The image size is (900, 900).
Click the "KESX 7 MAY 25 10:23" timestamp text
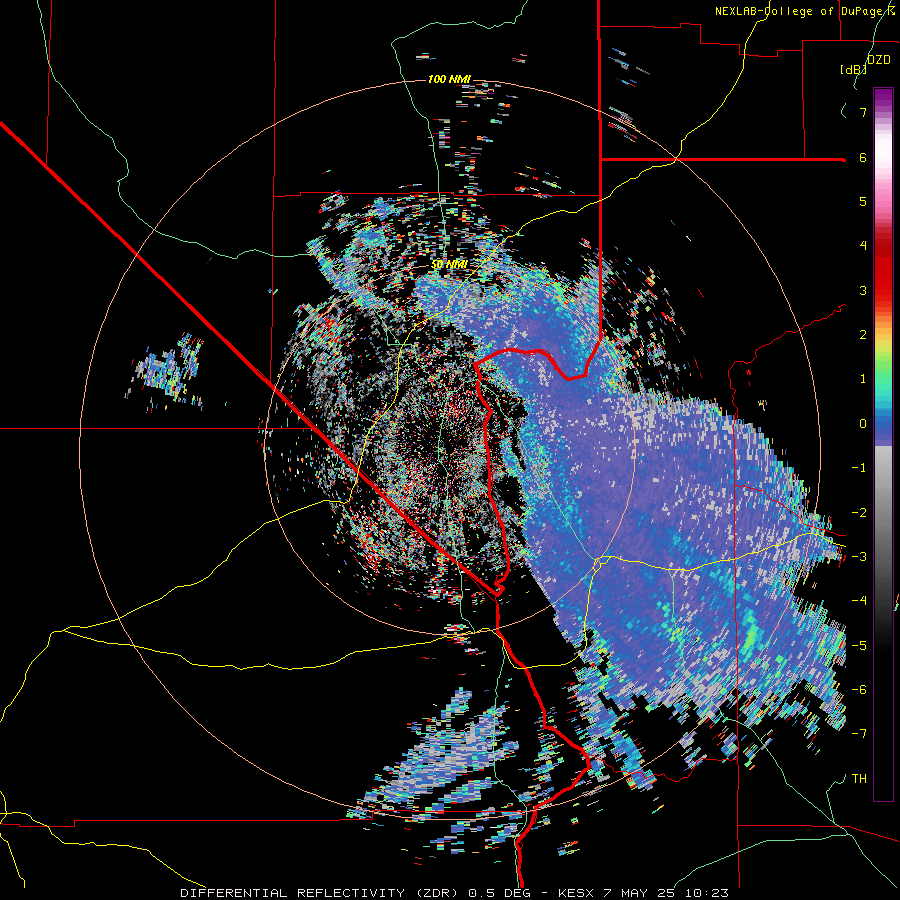pos(643,893)
